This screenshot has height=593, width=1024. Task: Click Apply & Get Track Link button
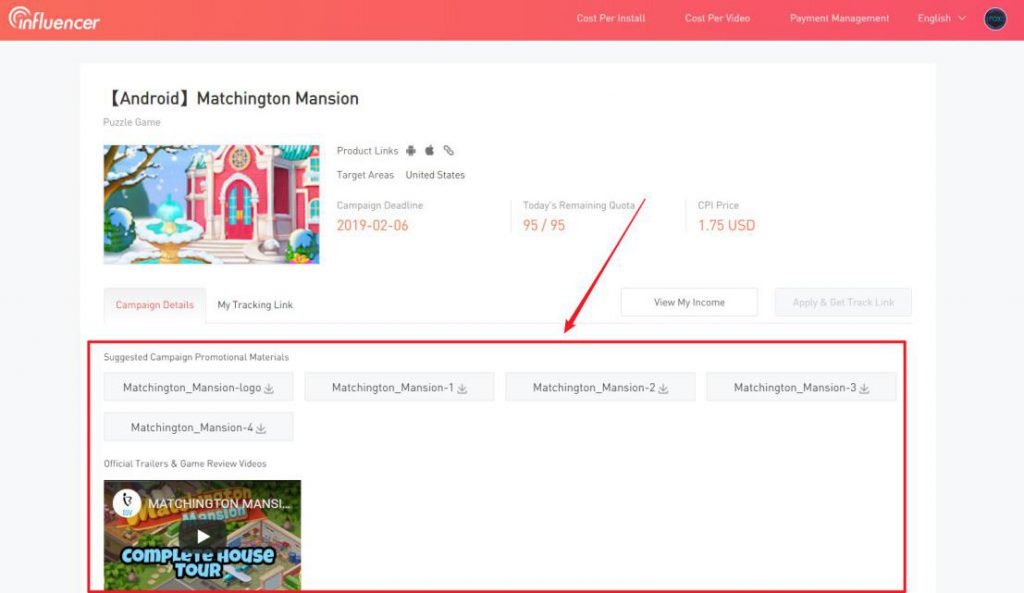pos(843,302)
